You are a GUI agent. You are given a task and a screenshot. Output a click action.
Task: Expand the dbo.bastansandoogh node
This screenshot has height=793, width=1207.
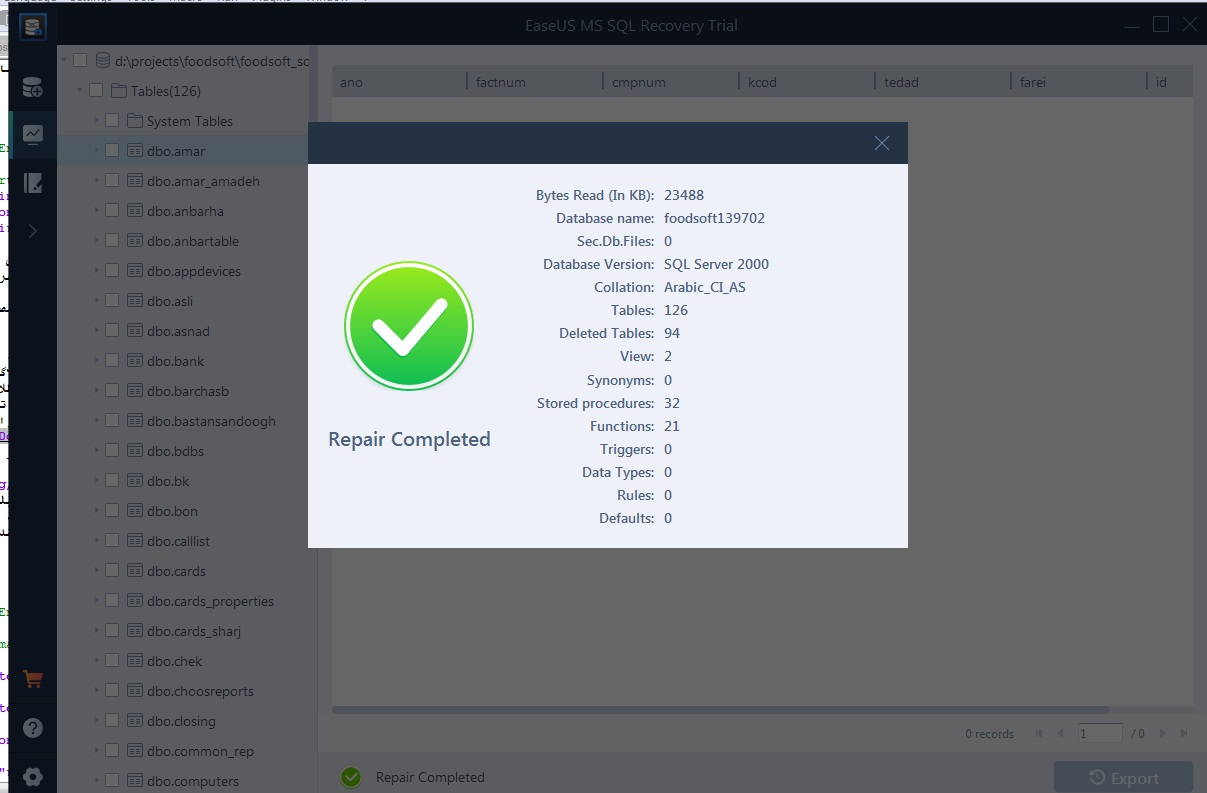pos(97,421)
